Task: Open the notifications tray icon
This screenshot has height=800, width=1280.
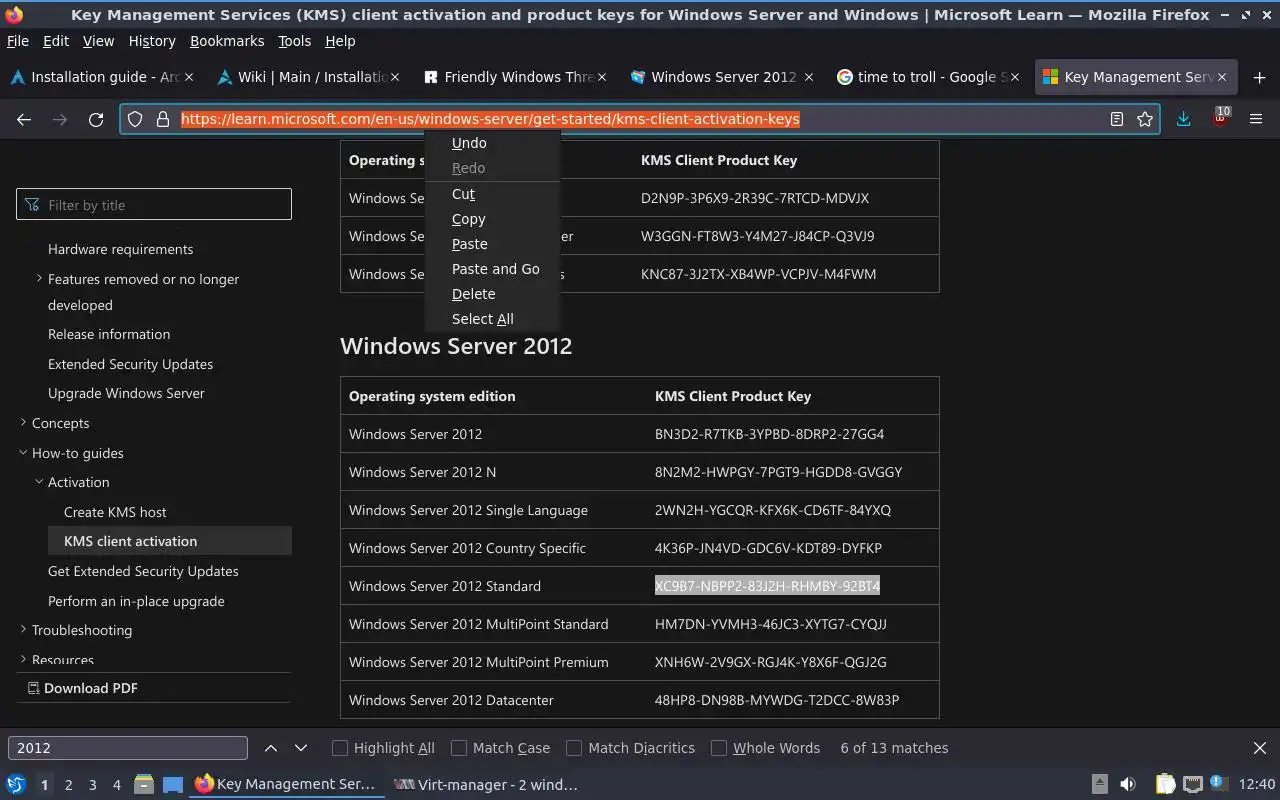Action: click(x=1217, y=783)
